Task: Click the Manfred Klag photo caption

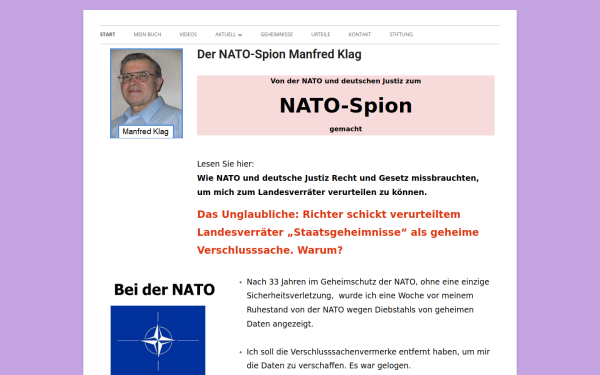Action: (x=145, y=132)
